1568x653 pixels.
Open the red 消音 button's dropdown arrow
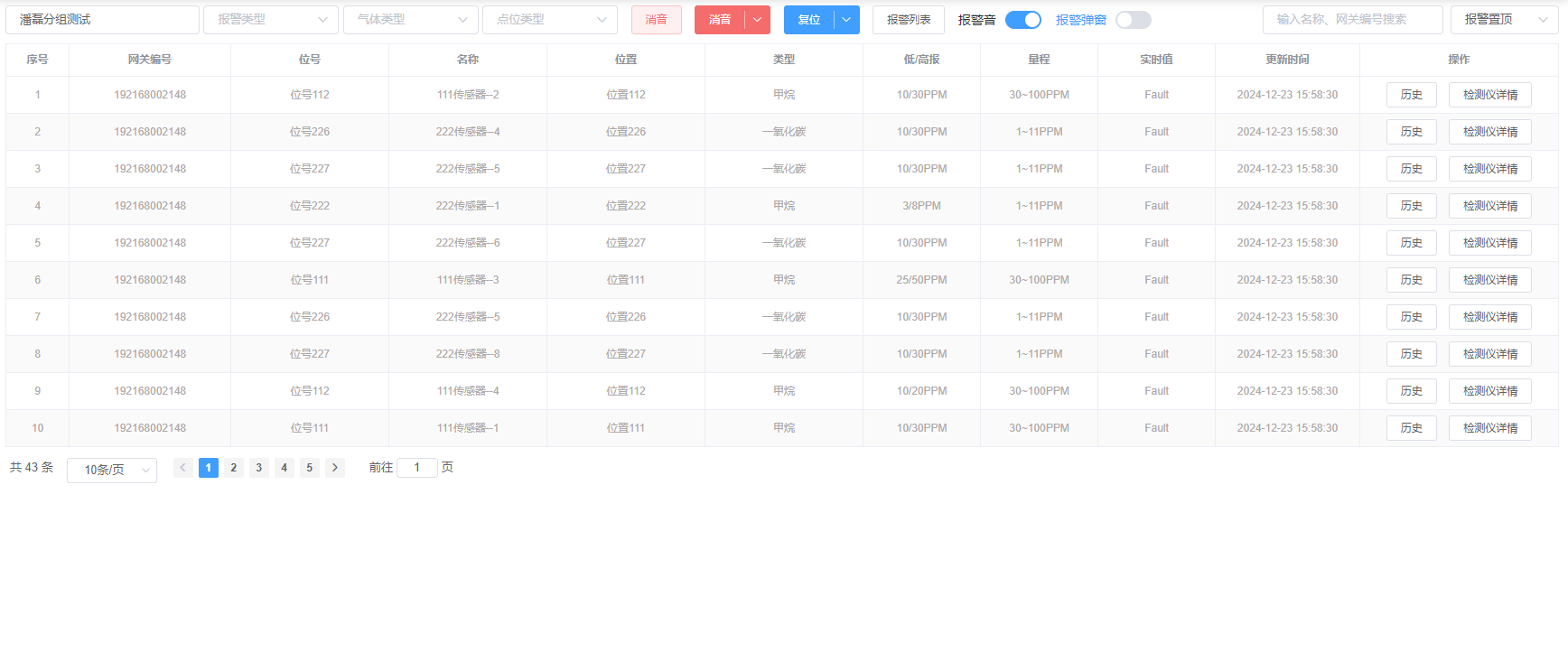(x=758, y=20)
